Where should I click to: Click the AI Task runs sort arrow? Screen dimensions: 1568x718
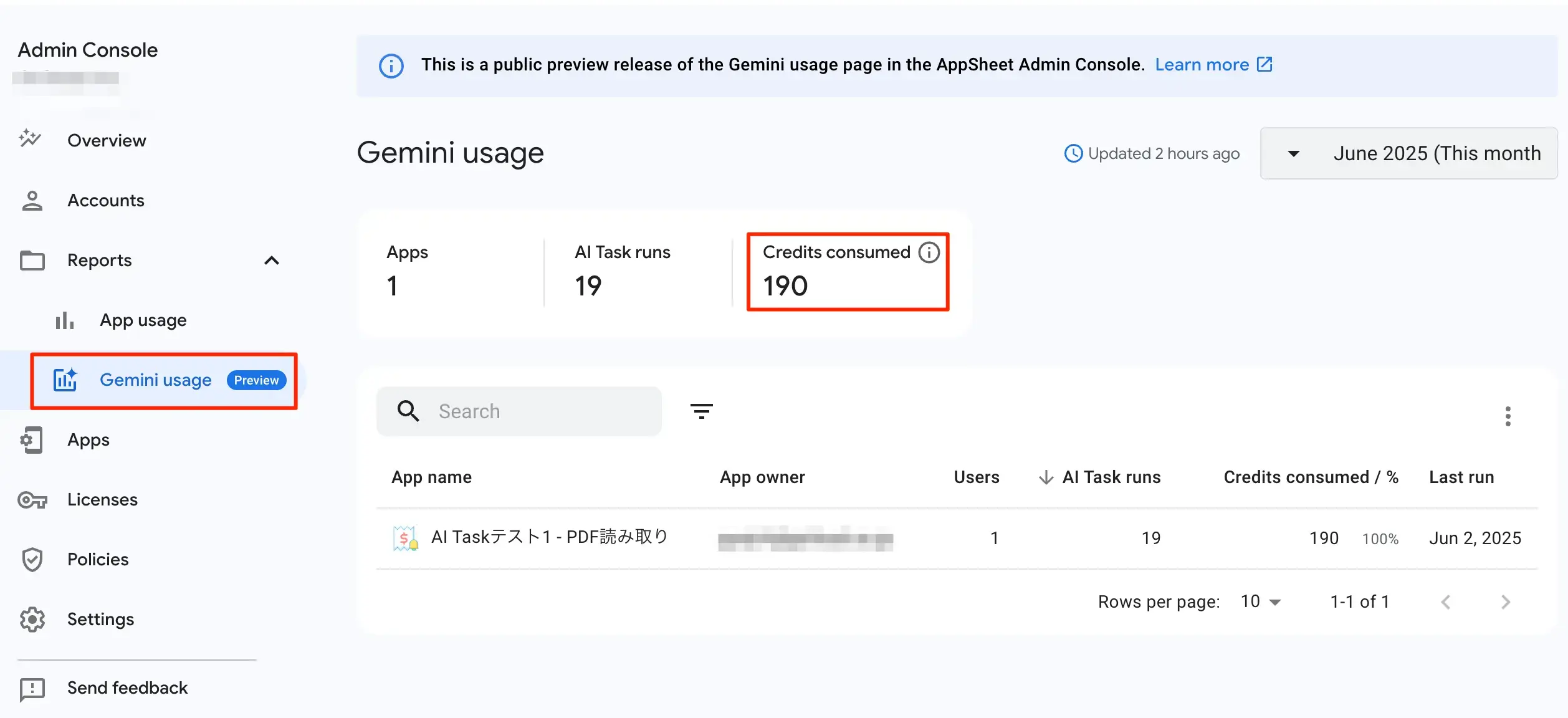point(1046,477)
